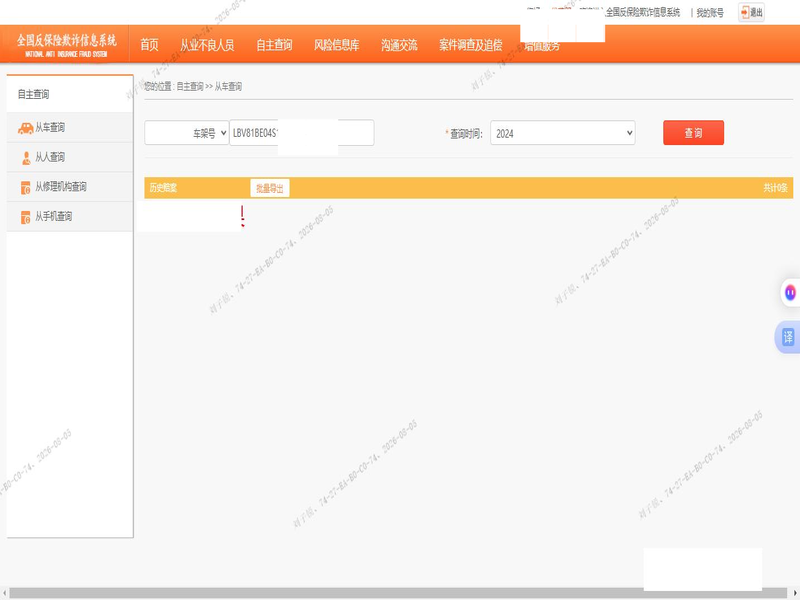Click the VIN input field with LBV81BE04S

click(x=302, y=133)
